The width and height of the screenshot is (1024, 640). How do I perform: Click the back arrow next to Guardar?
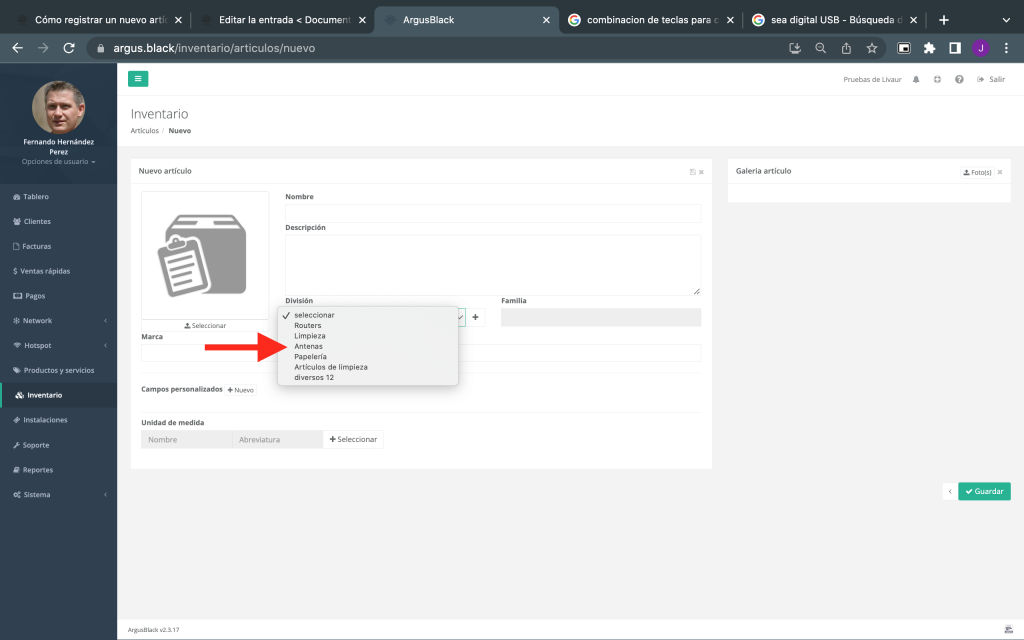pos(949,491)
